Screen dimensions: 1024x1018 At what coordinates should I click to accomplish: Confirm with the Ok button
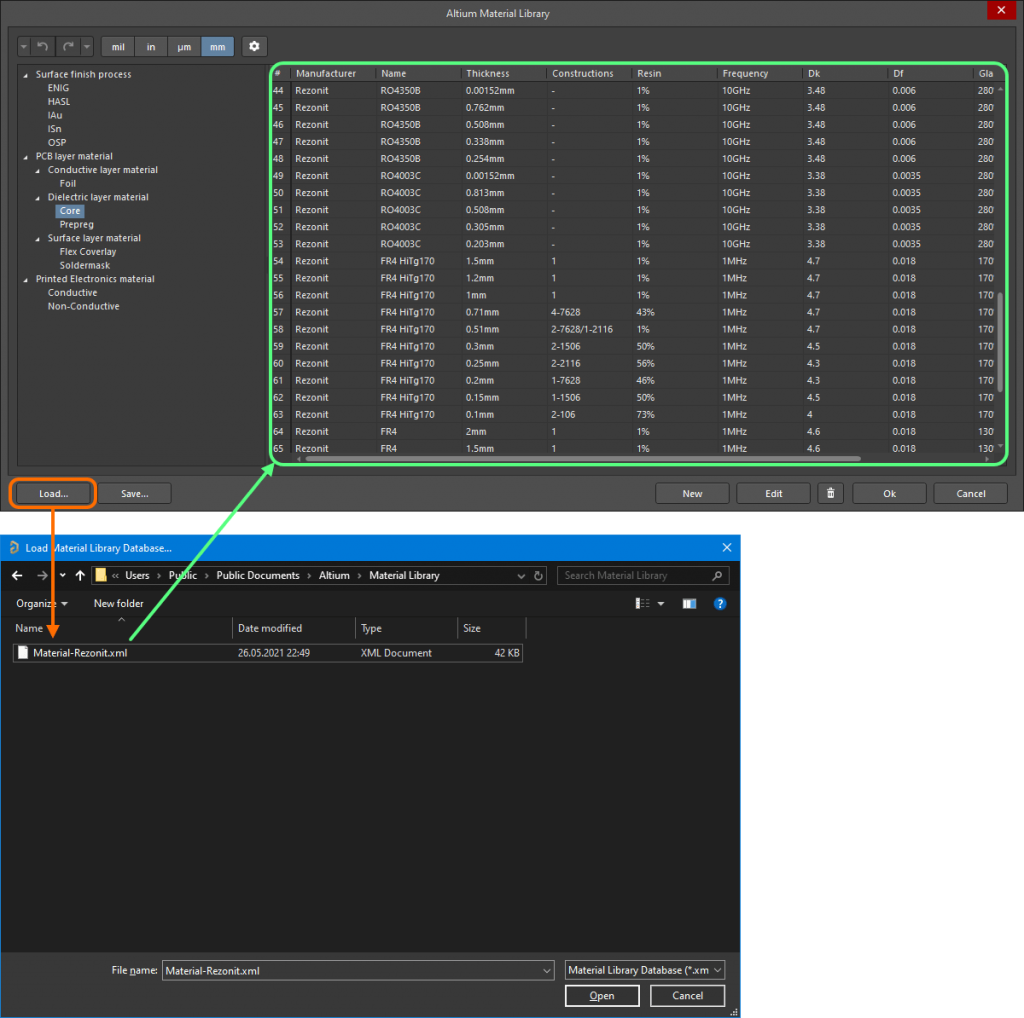(x=889, y=493)
